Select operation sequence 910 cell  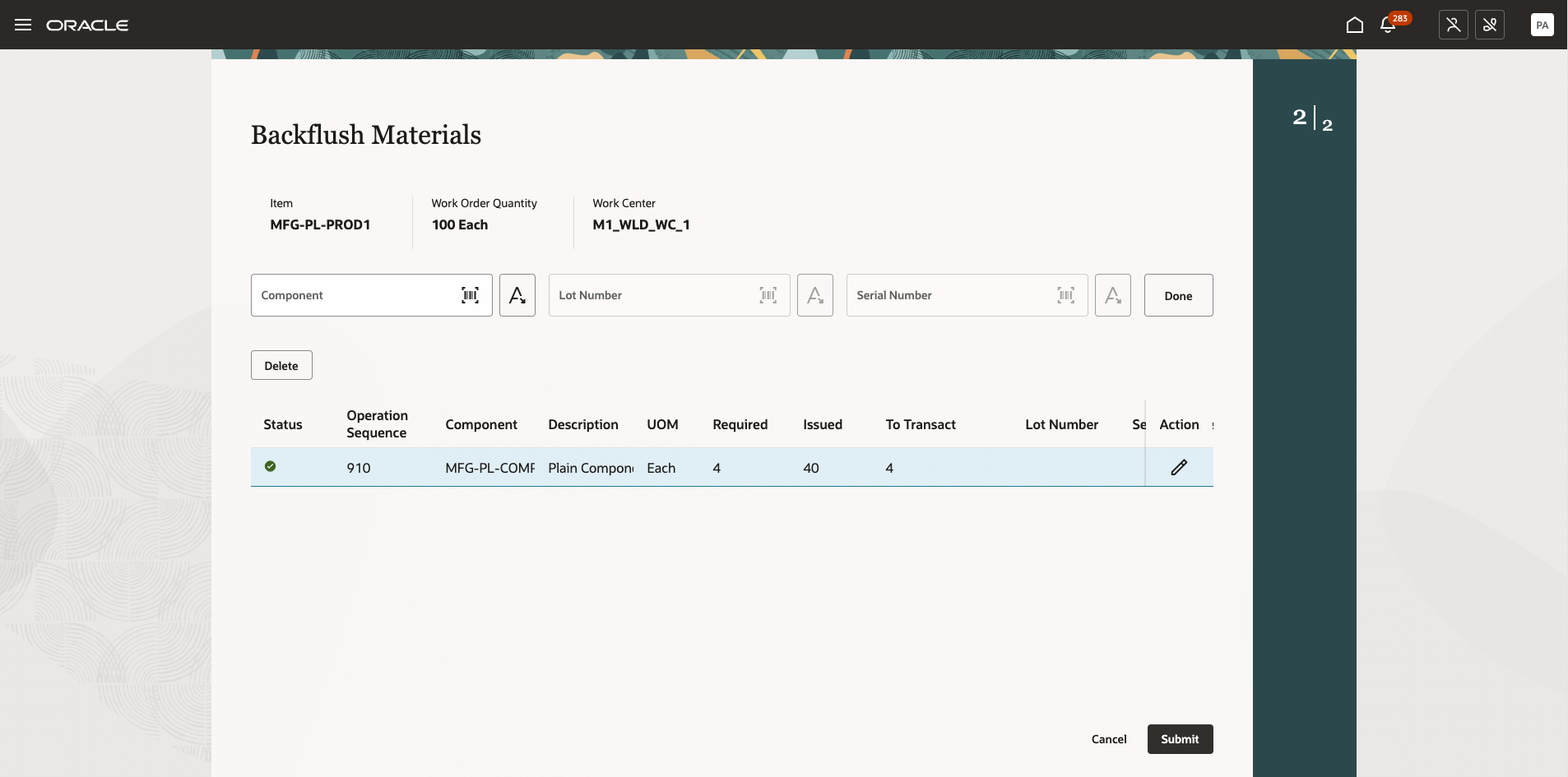tap(359, 468)
